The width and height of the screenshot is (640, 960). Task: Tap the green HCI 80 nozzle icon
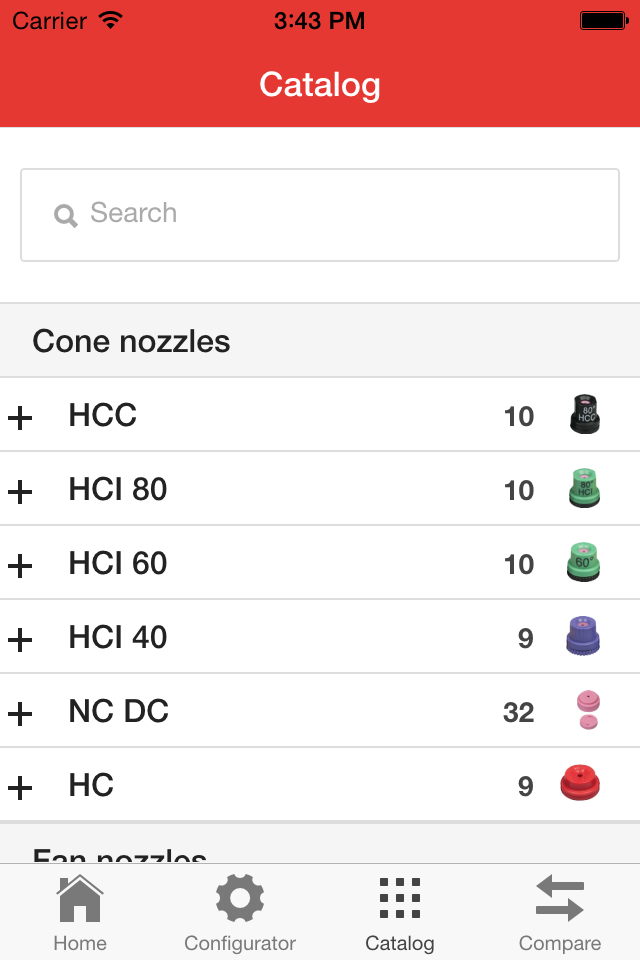(x=584, y=489)
